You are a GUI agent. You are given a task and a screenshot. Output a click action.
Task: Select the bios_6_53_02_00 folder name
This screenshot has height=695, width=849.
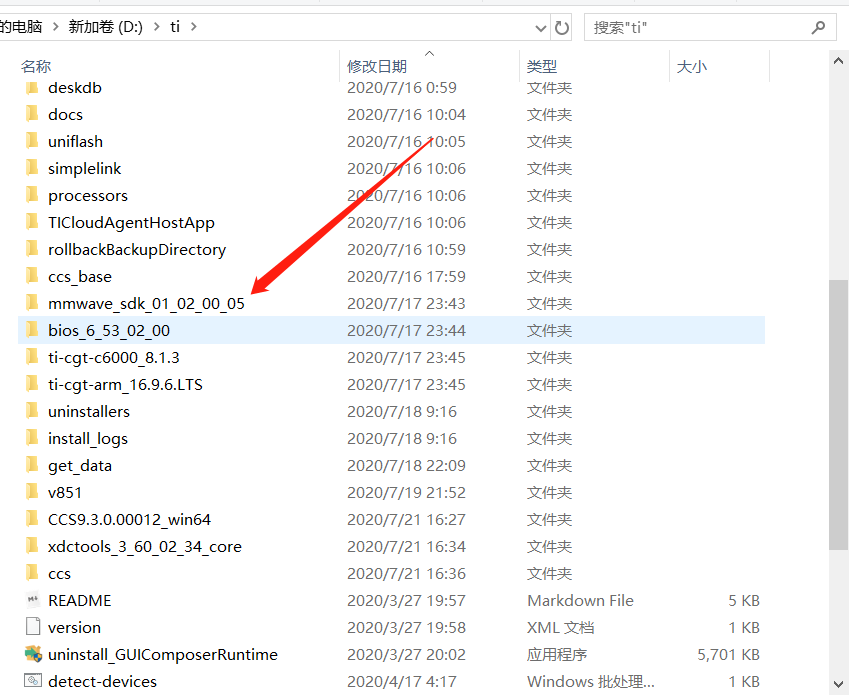coord(109,331)
